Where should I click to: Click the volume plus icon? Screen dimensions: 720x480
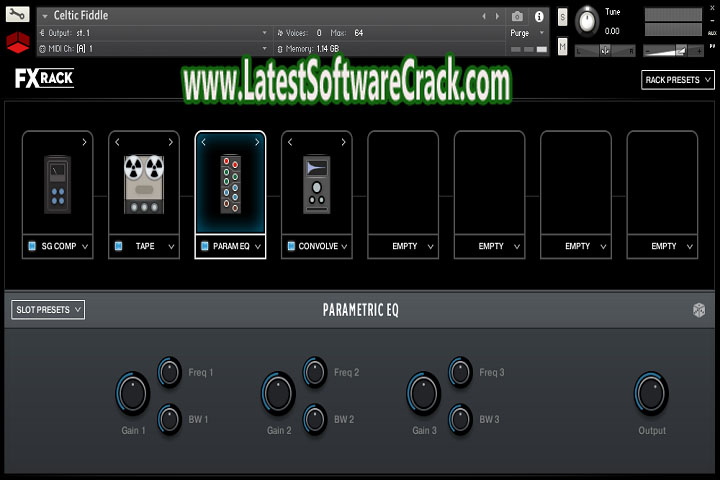point(699,51)
